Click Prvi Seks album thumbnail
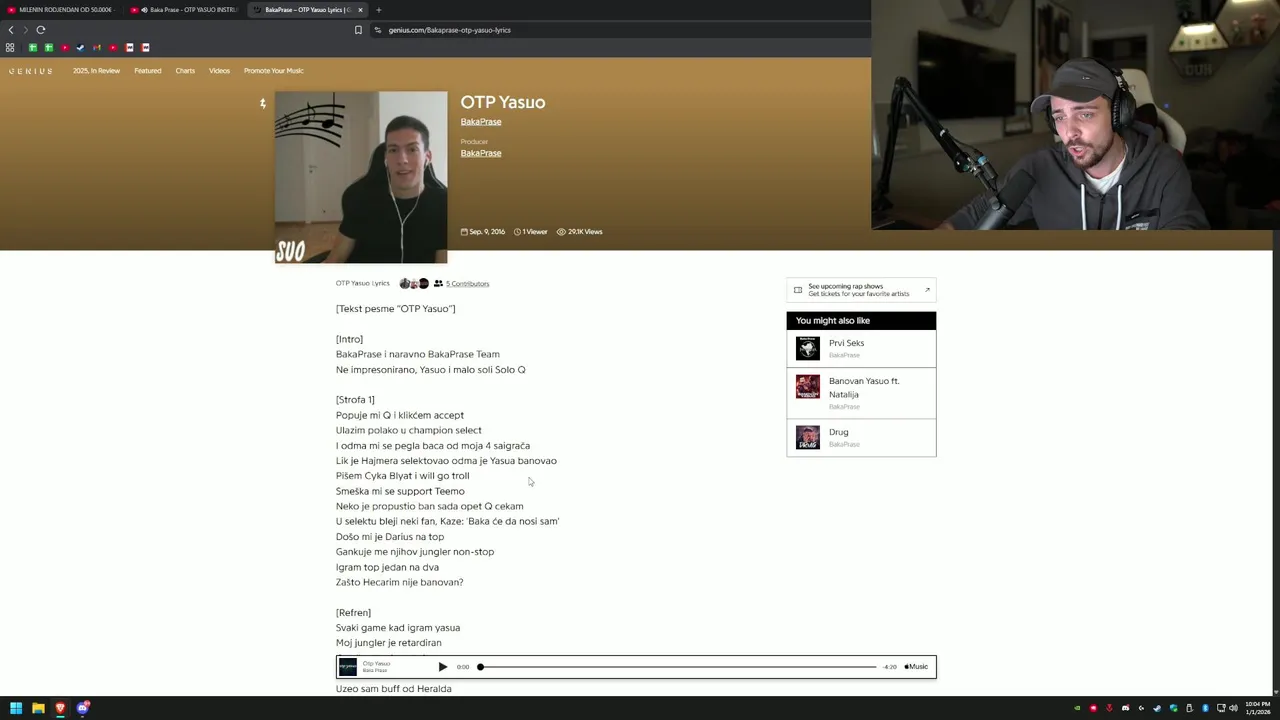Screen dimensions: 1280x720 (808, 348)
